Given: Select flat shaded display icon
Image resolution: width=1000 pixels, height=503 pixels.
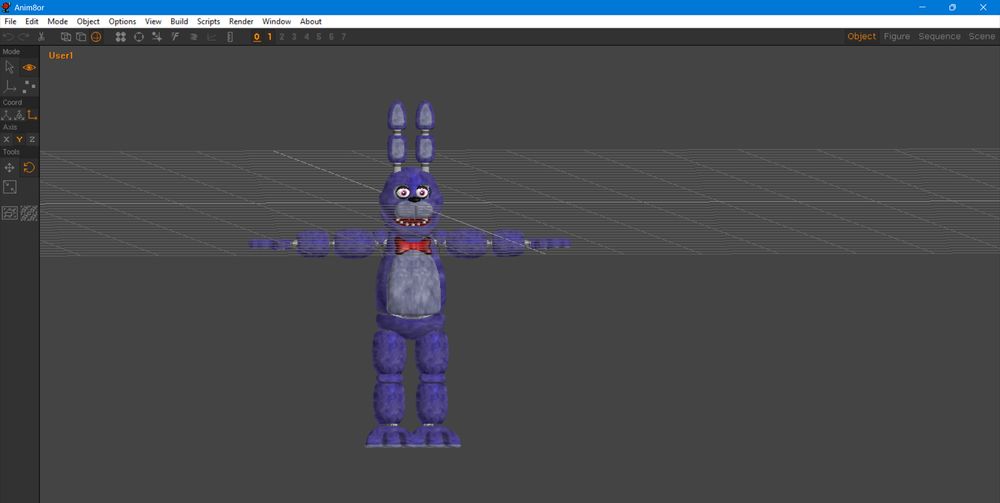Looking at the screenshot, I should (81, 37).
